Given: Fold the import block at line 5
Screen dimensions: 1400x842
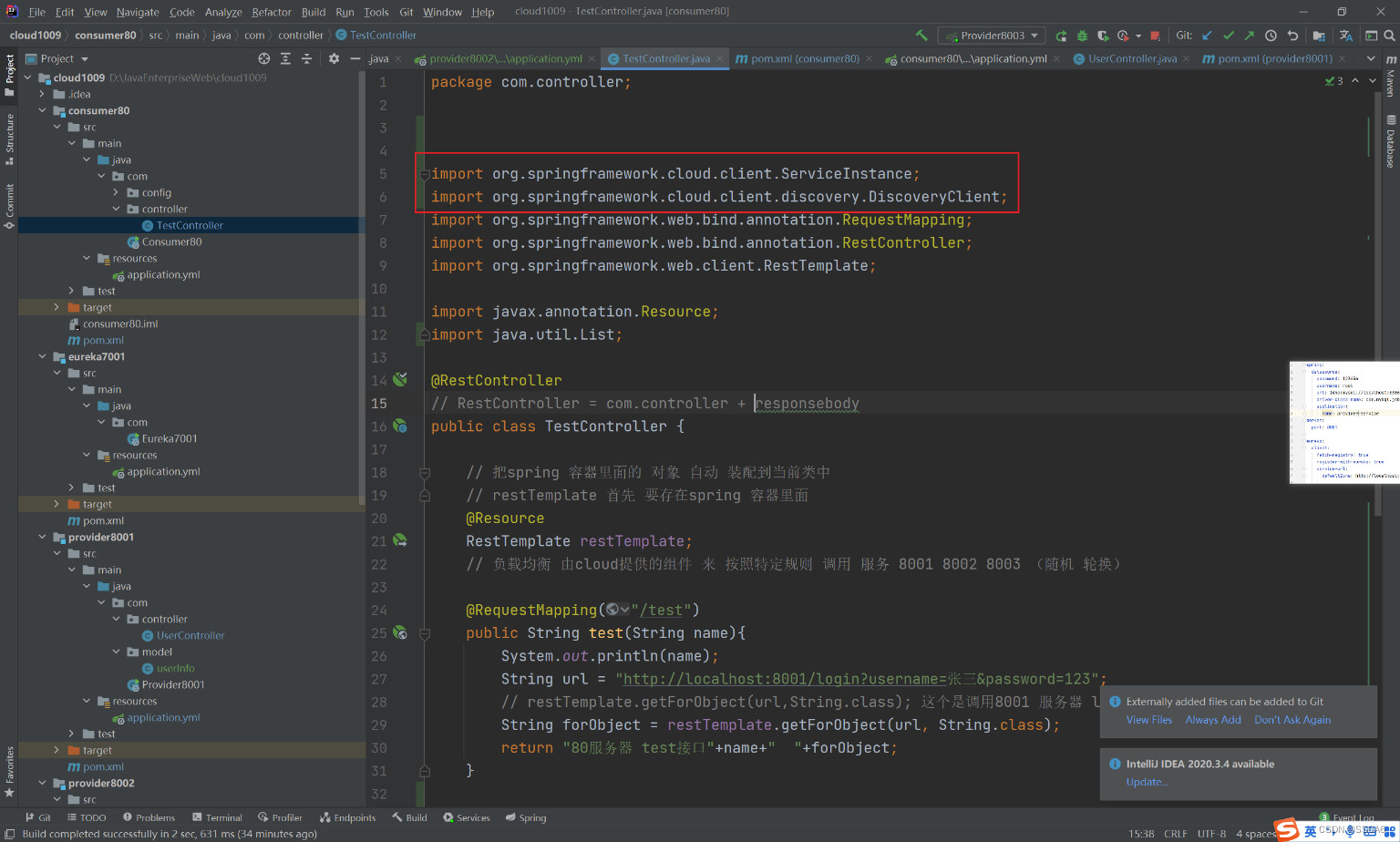Looking at the screenshot, I should [424, 174].
